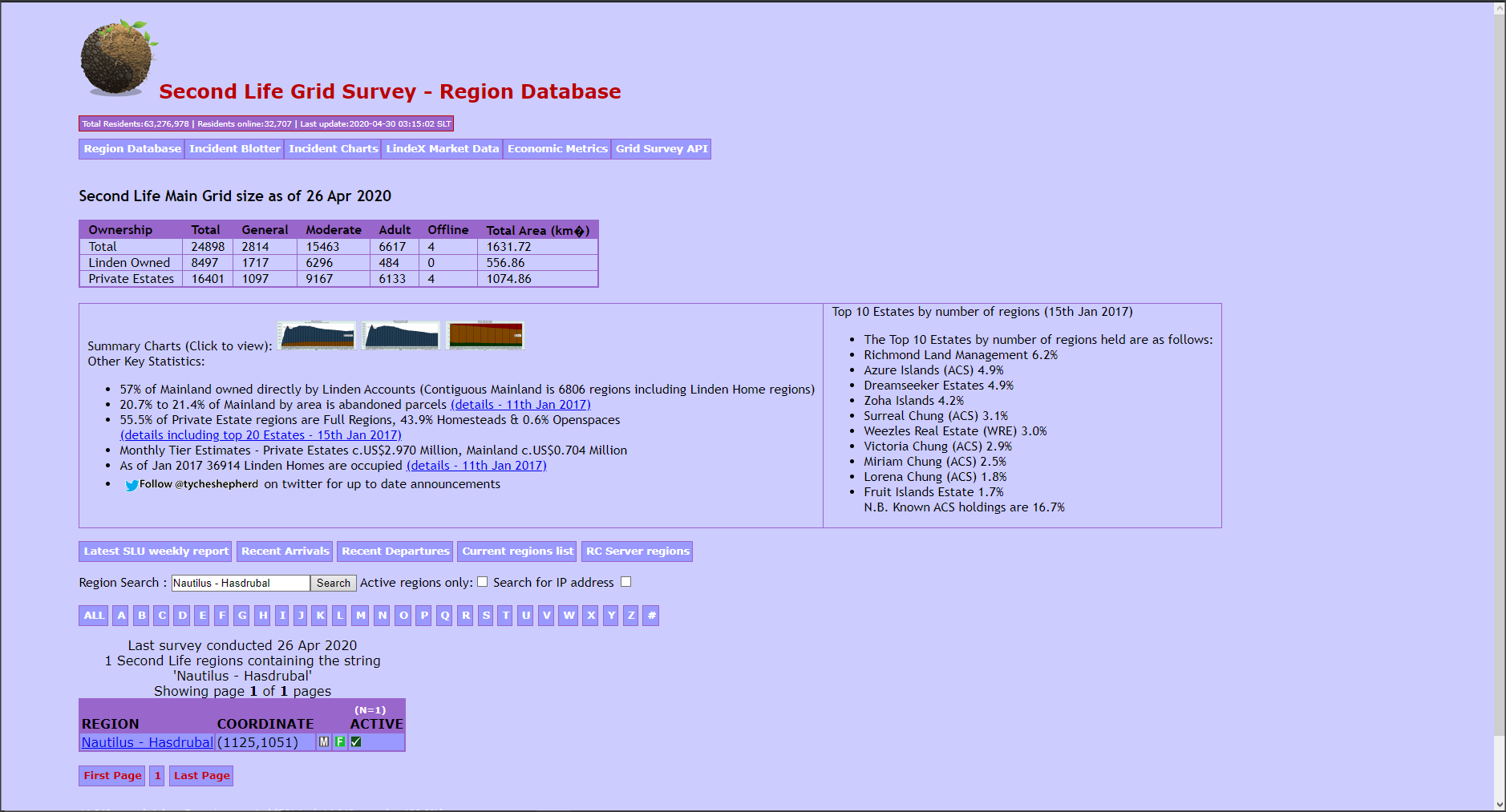Image resolution: width=1506 pixels, height=812 pixels.
Task: Click the Total Area value 1631.72
Action: pyautogui.click(x=508, y=247)
